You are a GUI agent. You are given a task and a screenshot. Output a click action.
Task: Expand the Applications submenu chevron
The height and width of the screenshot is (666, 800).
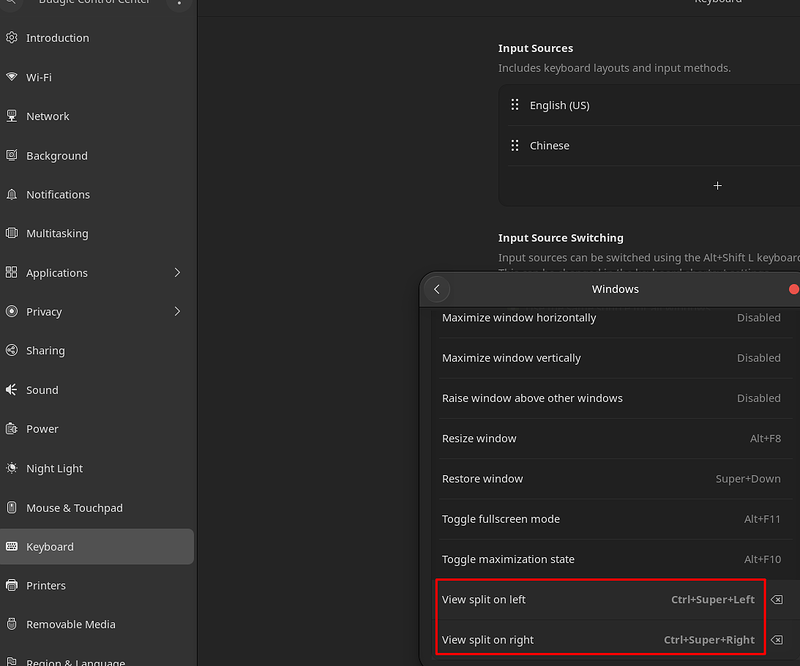(x=177, y=273)
